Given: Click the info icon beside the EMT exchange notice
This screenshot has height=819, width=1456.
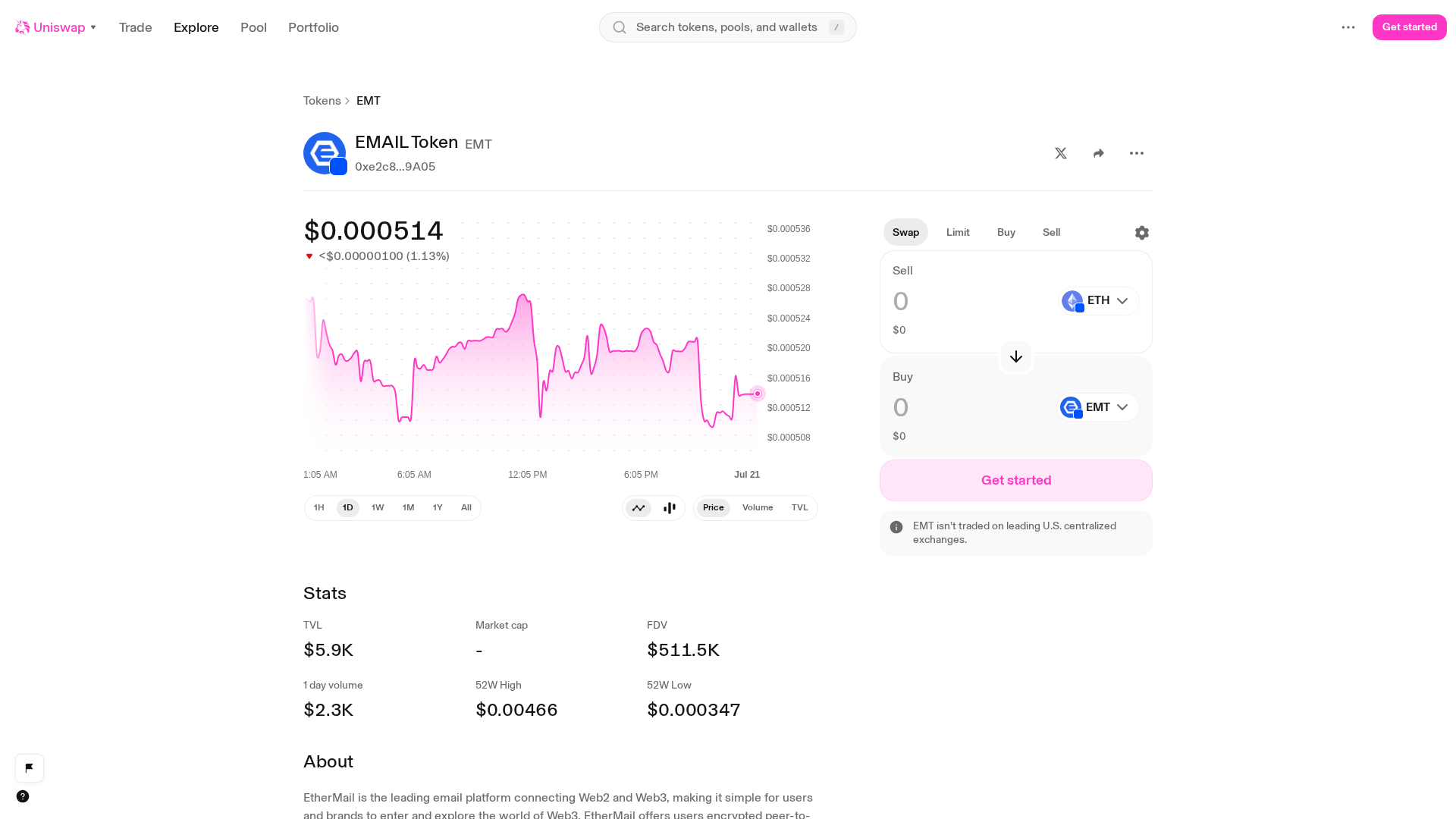Looking at the screenshot, I should (896, 527).
